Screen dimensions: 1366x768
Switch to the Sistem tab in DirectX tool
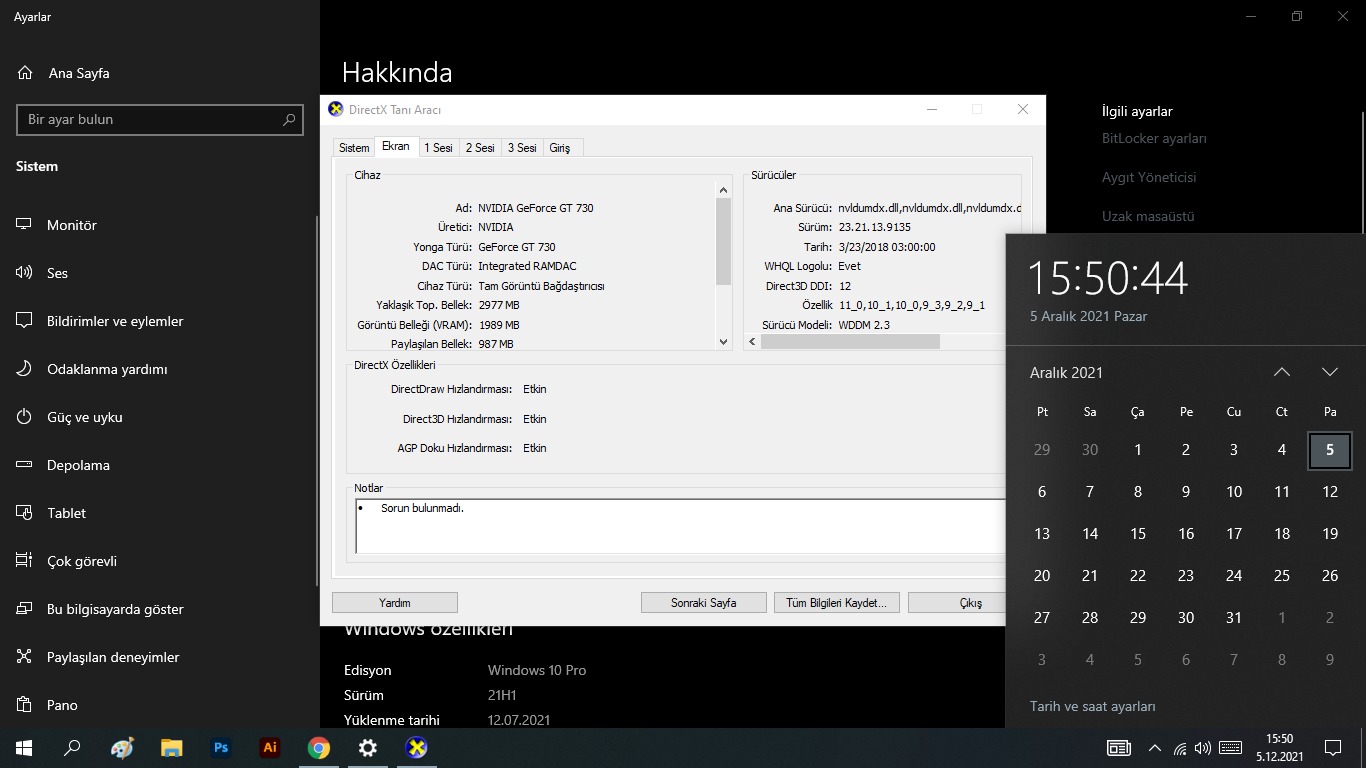point(354,148)
